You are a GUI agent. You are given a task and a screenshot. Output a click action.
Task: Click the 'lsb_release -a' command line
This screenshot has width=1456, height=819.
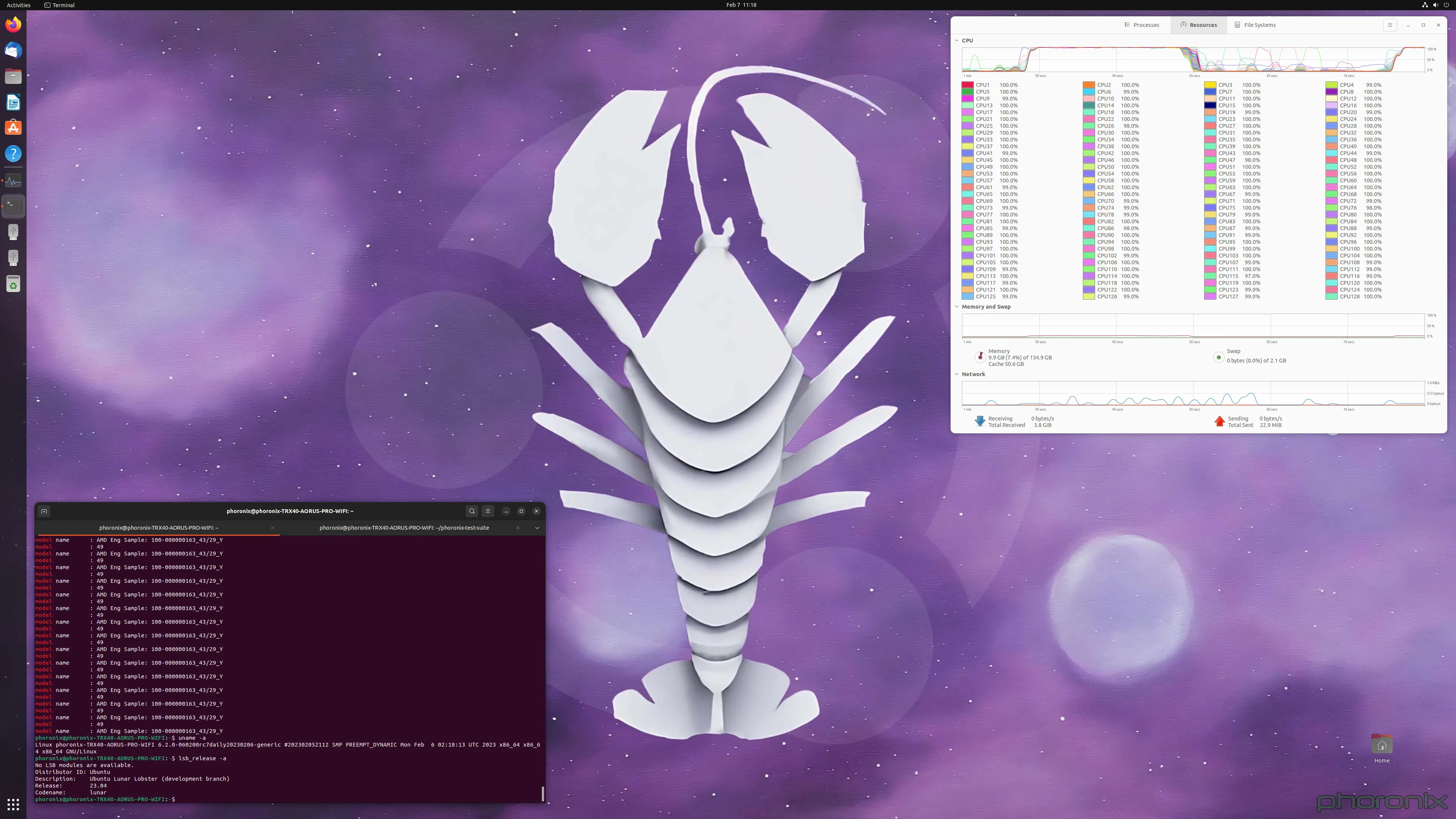click(130, 758)
